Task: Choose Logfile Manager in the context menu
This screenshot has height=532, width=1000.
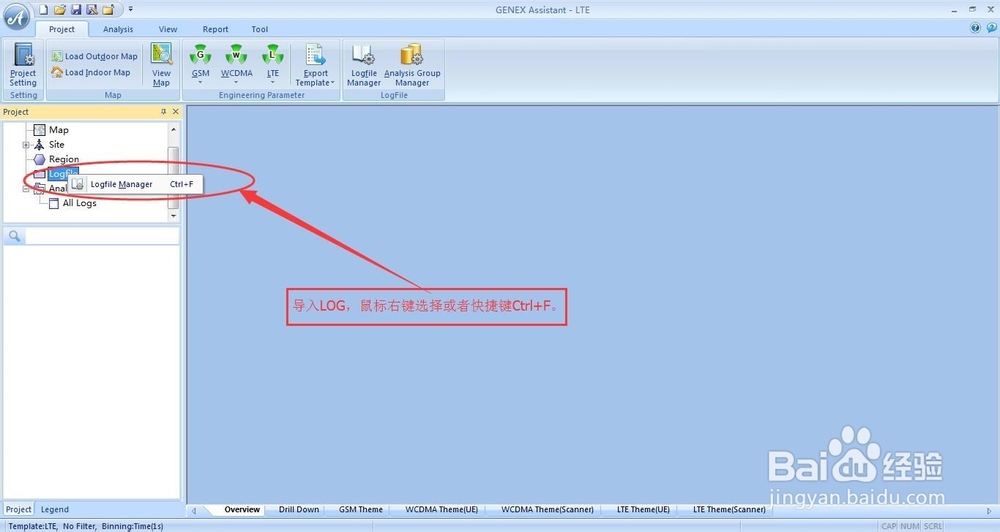Action: pyautogui.click(x=135, y=184)
